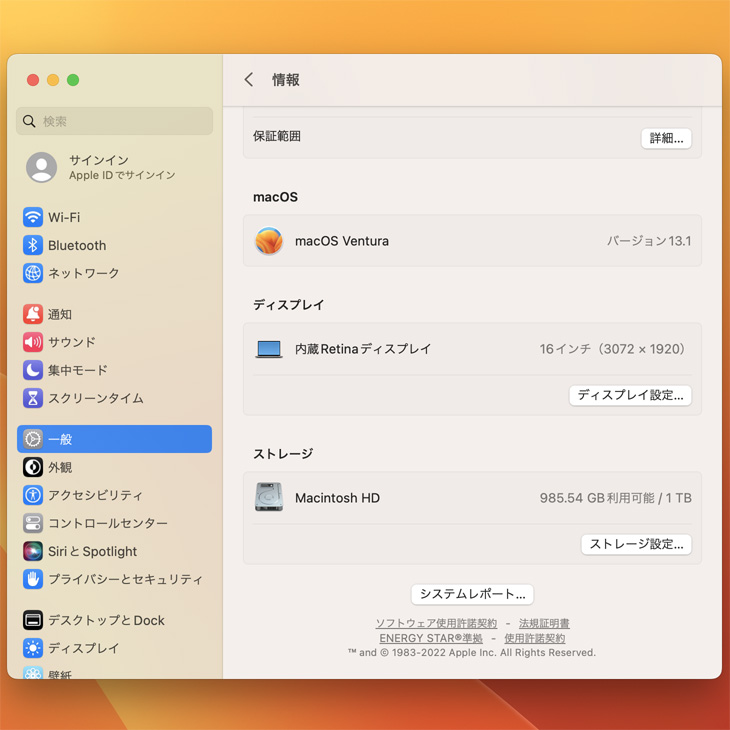Click the green full-screen window button
This screenshot has height=730, width=730.
click(x=73, y=80)
